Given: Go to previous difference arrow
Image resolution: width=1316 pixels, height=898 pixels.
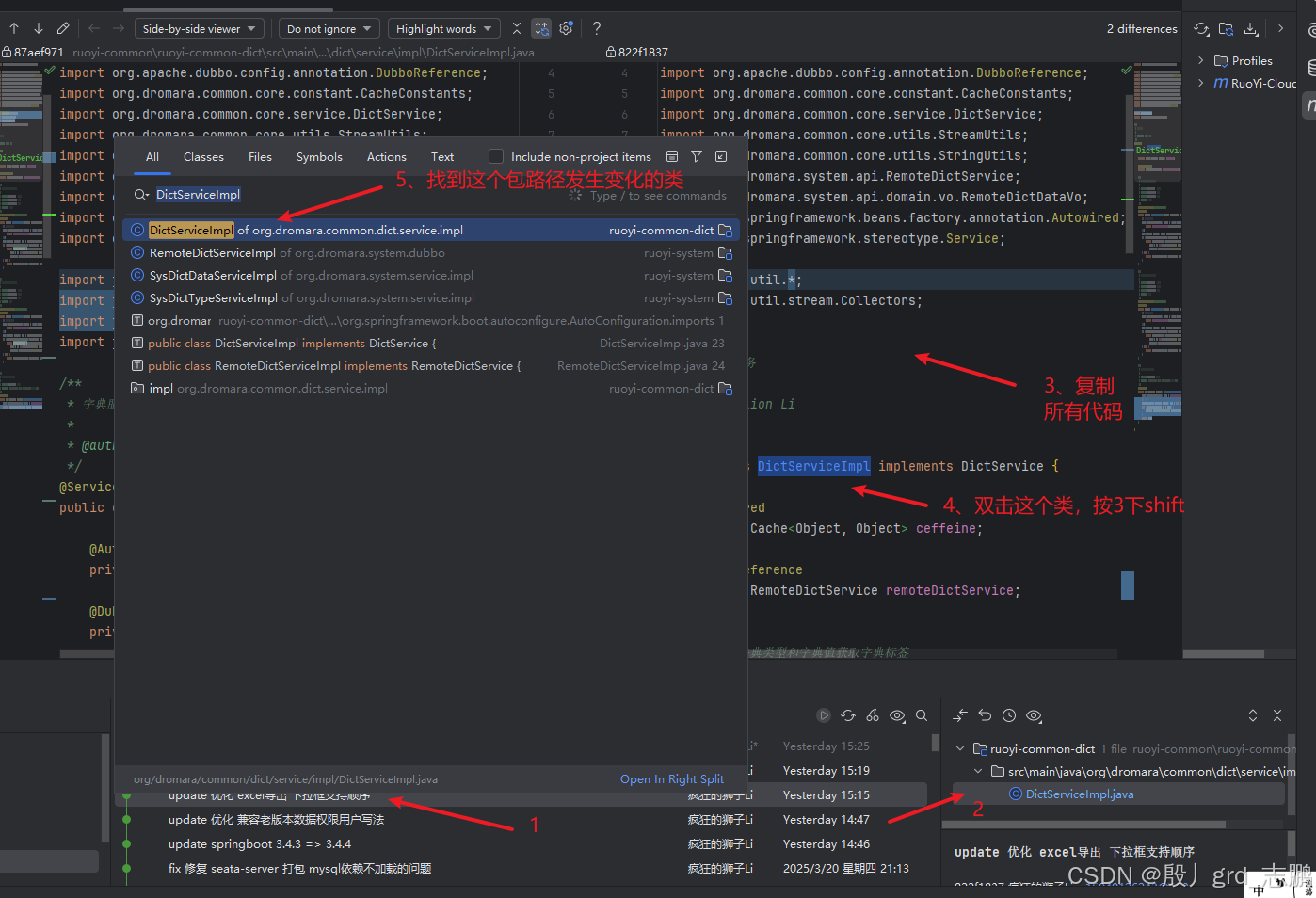Looking at the screenshot, I should pyautogui.click(x=14, y=28).
